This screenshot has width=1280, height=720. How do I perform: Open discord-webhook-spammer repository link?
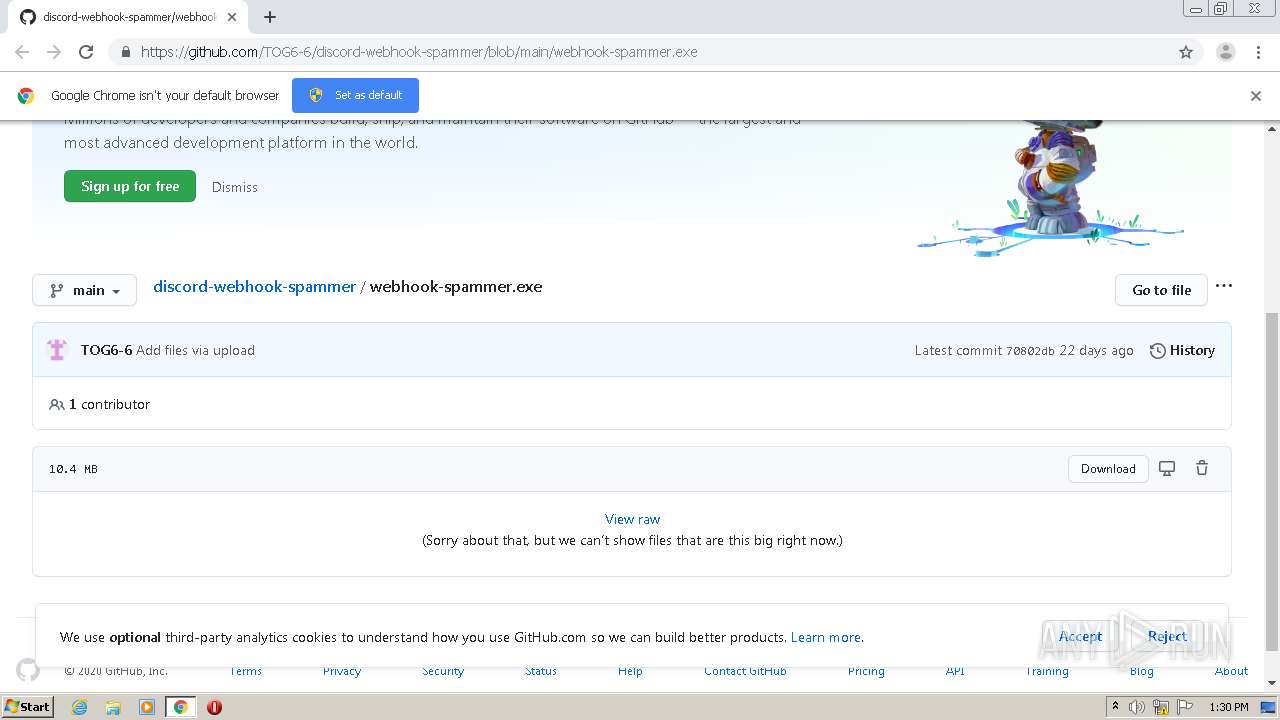pos(254,286)
